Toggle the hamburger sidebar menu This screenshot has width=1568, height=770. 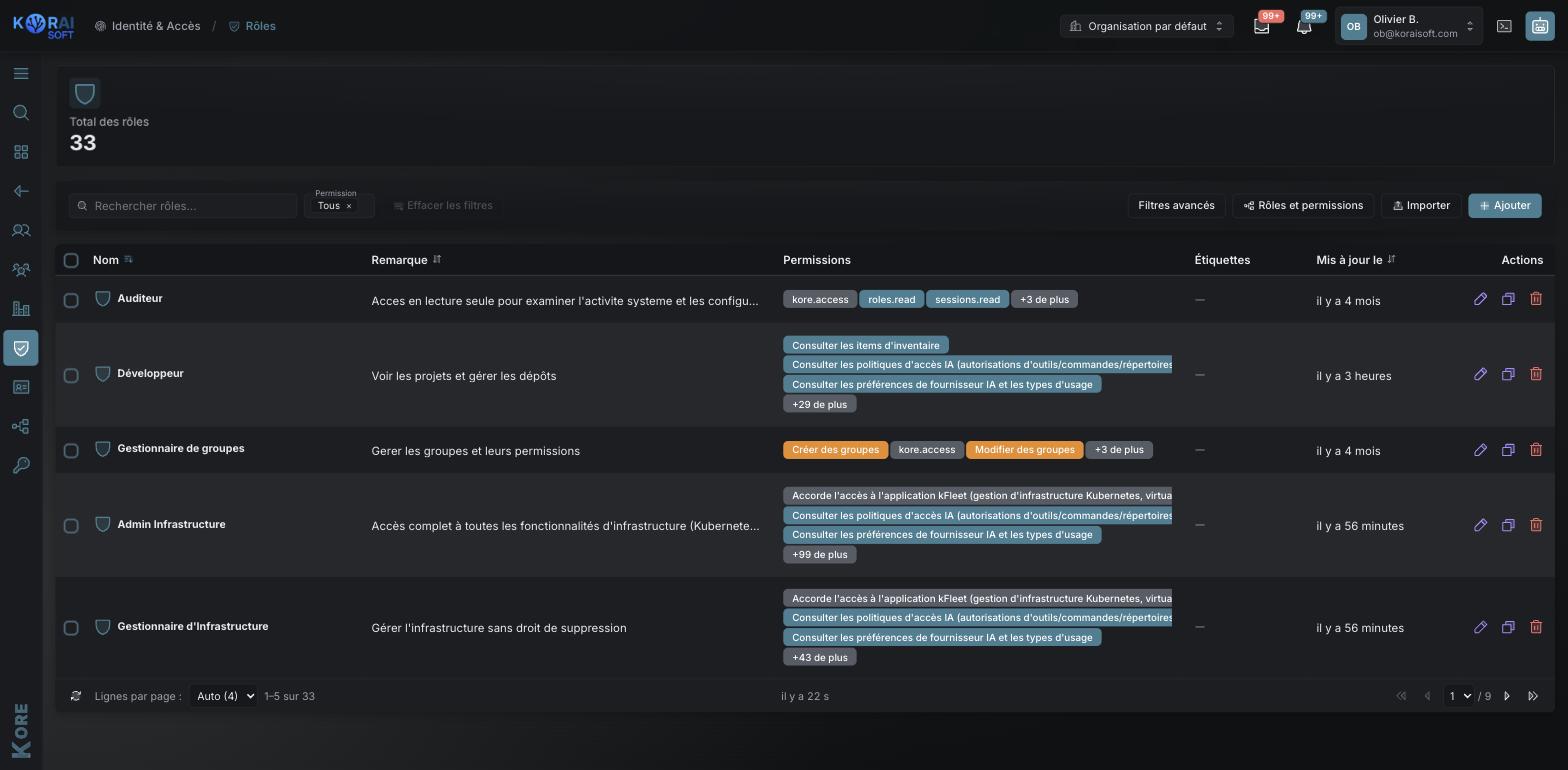[21, 74]
